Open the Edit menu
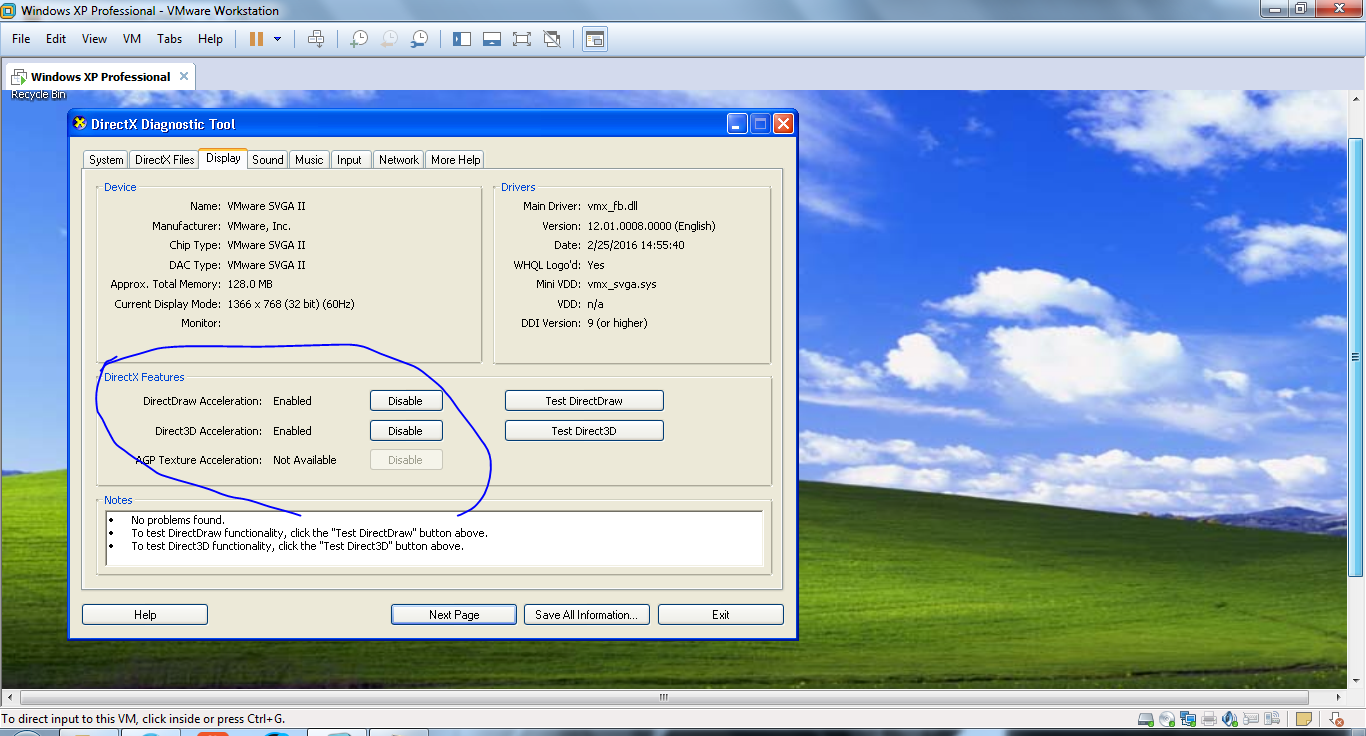Screen dimensions: 1366x736 56,39
